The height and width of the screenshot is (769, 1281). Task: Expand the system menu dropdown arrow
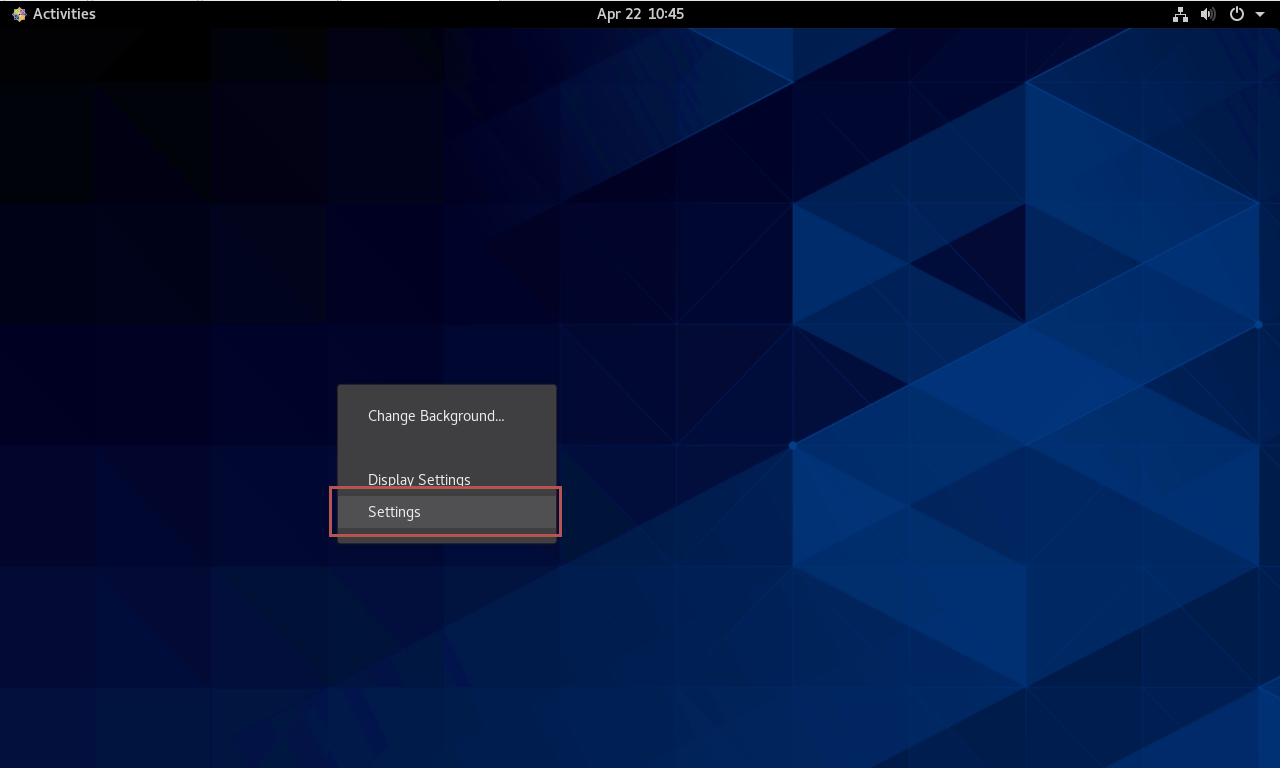[x=1260, y=14]
